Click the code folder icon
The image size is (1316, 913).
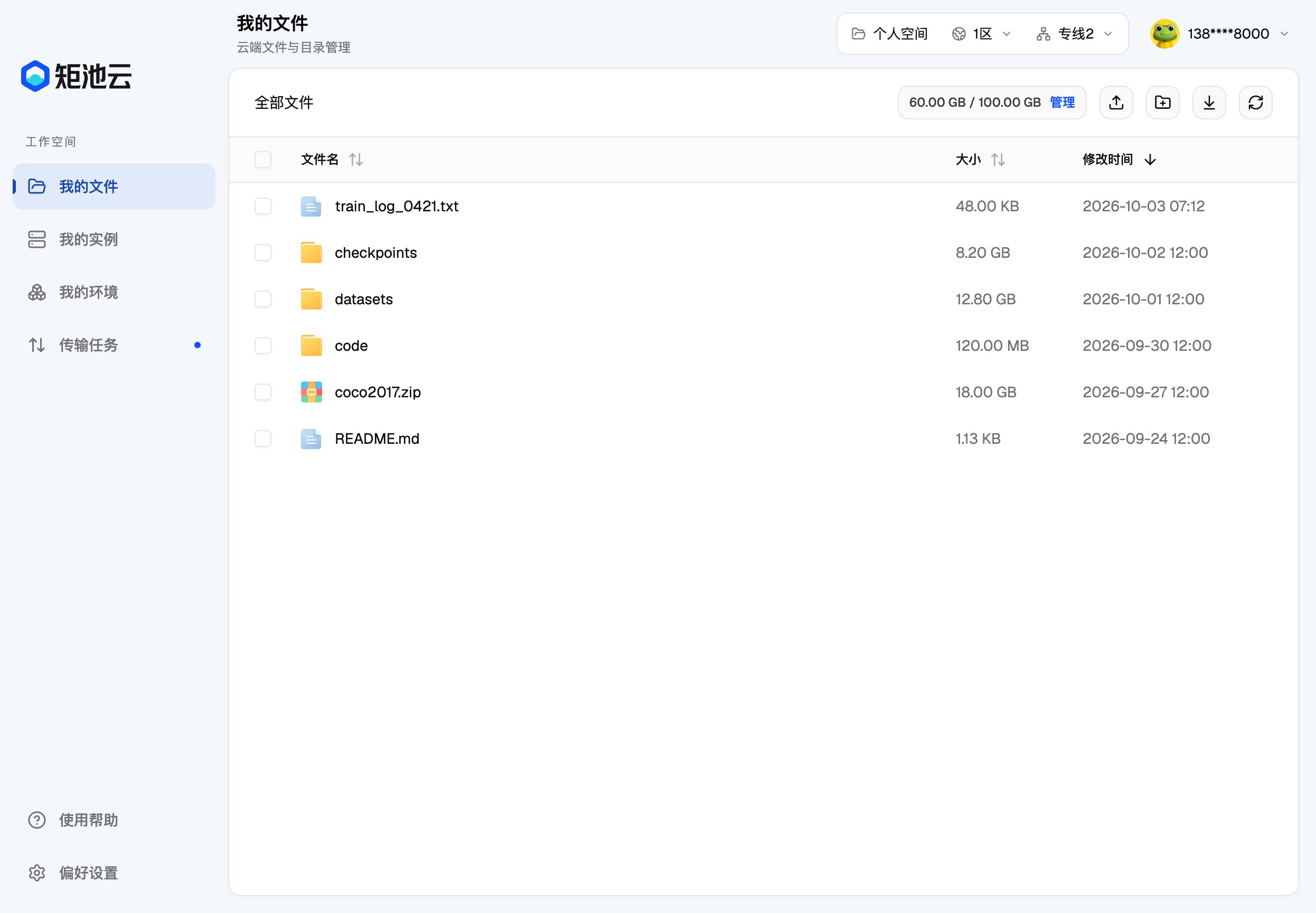[x=311, y=346]
